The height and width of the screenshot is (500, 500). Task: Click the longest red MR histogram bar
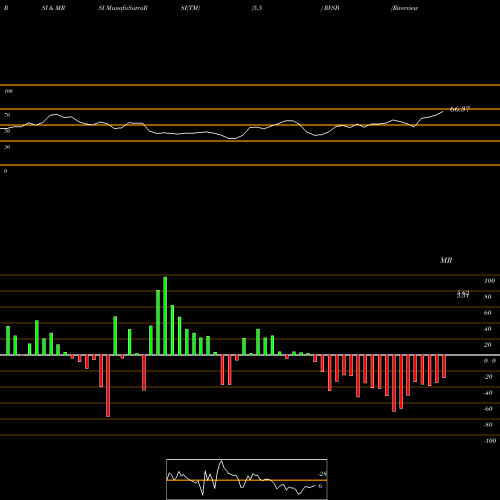tap(108, 386)
